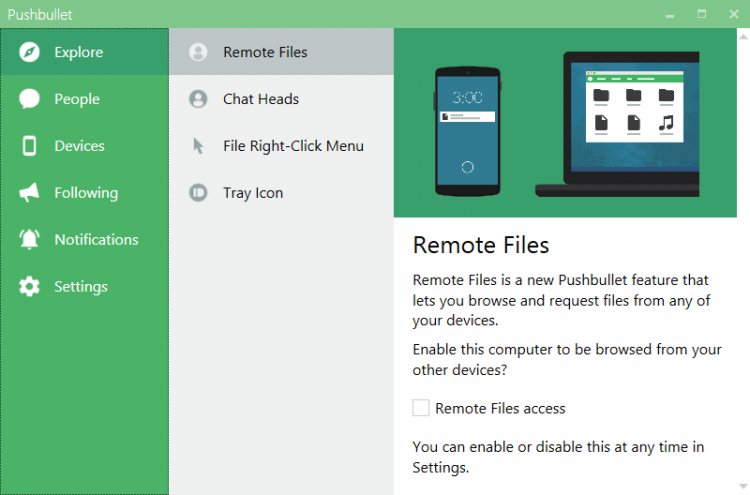Open the Explore section

click(85, 52)
